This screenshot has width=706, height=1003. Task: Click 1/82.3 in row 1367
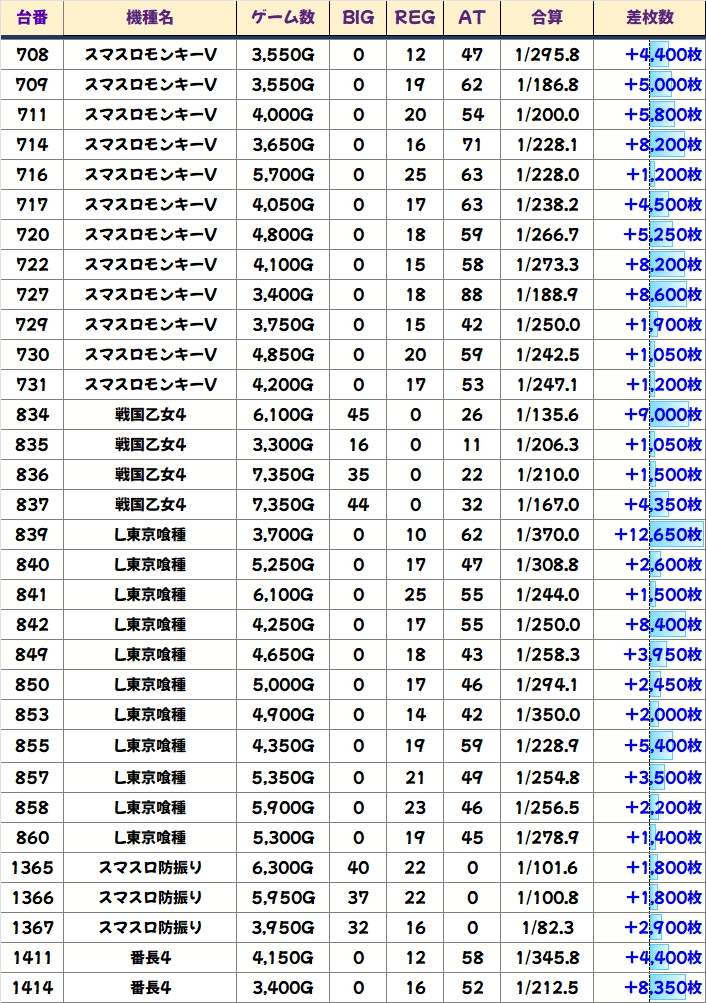click(547, 928)
